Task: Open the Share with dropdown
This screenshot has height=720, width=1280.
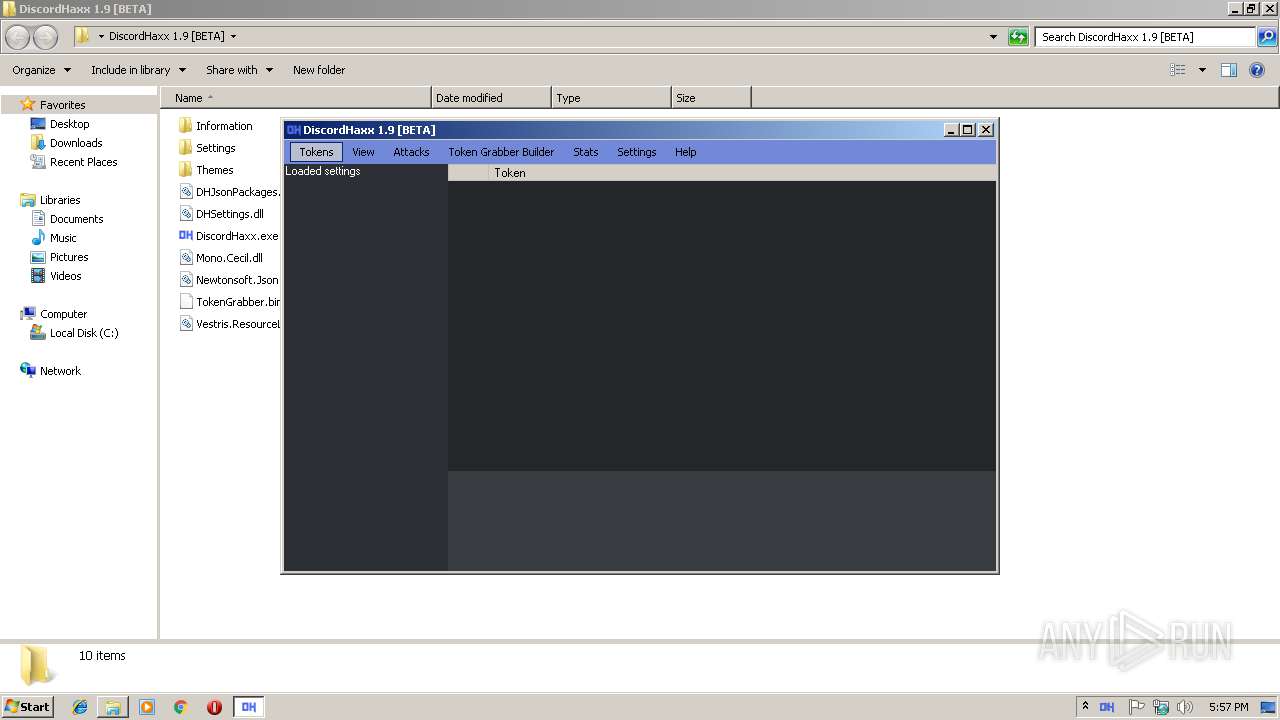Action: 239,70
